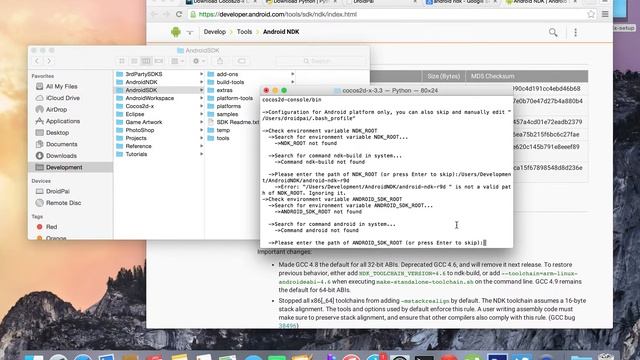640x360 pixels.
Task: Switch Finder to icon view
Action: click(122, 61)
